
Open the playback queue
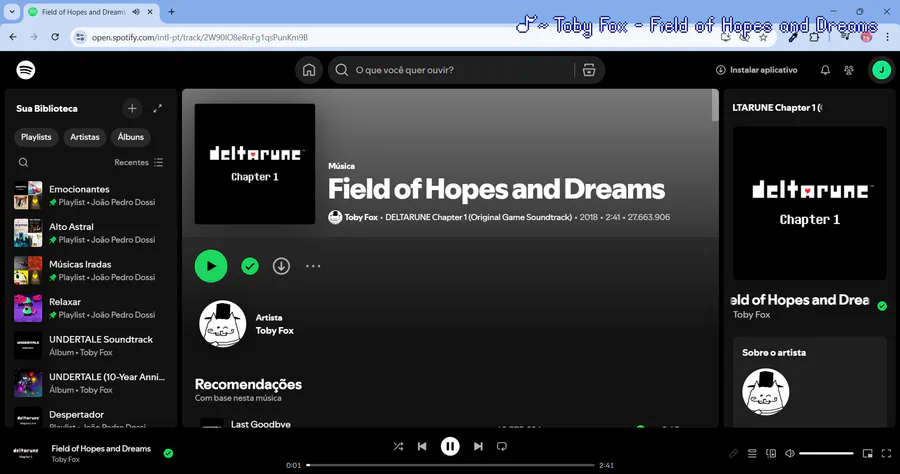[x=752, y=453]
